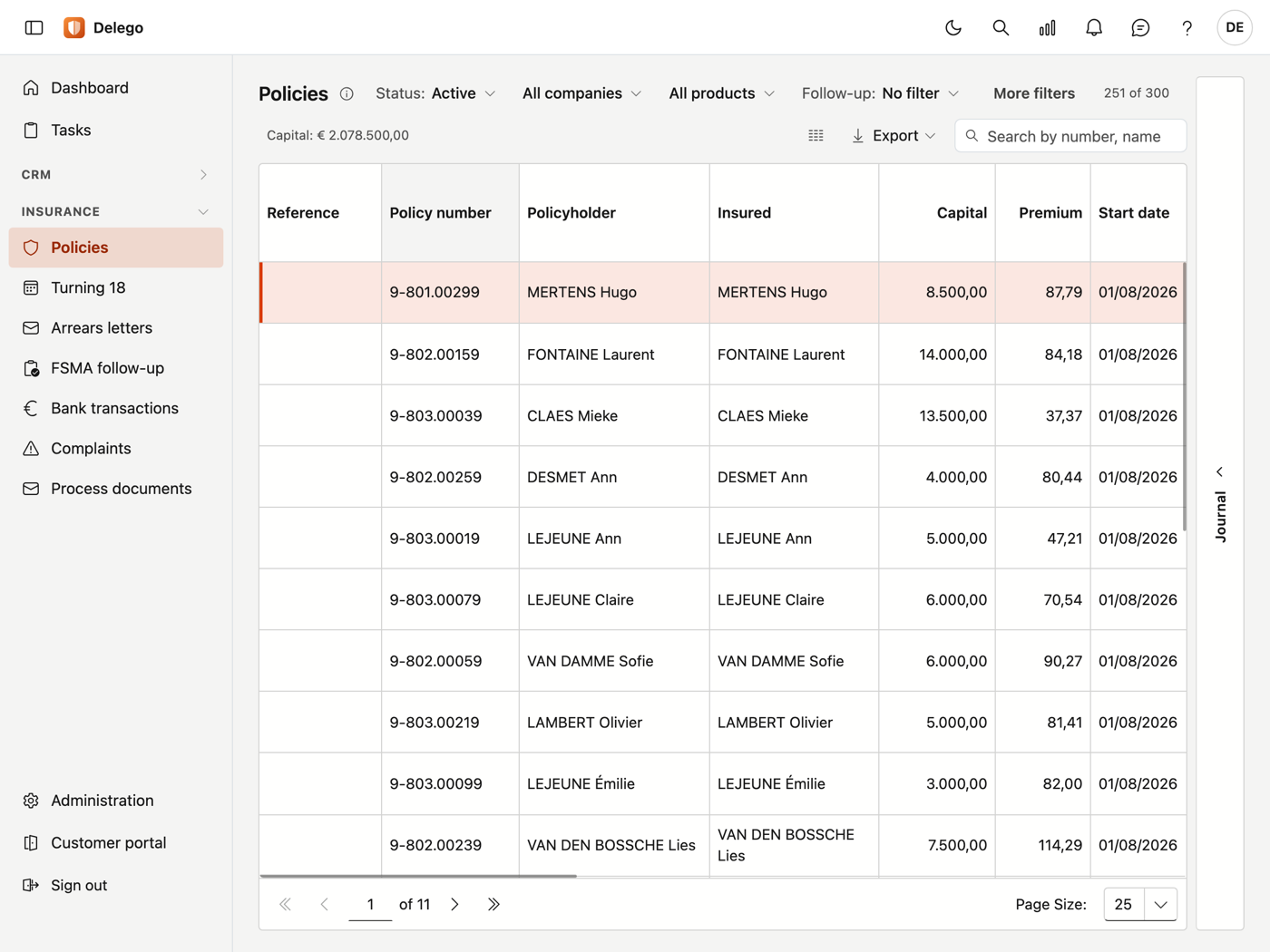Open the chat messages icon
1270x952 pixels.
pos(1140,27)
